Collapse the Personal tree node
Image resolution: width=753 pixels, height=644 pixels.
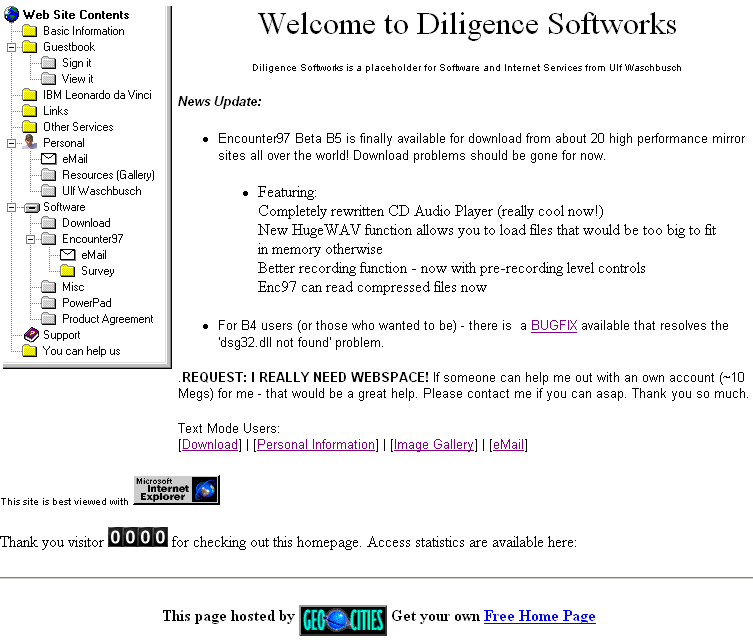pyautogui.click(x=11, y=143)
